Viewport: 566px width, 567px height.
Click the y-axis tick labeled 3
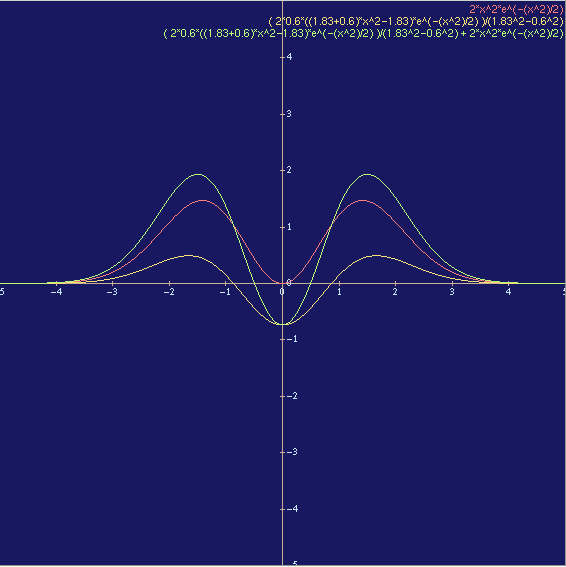pyautogui.click(x=289, y=114)
